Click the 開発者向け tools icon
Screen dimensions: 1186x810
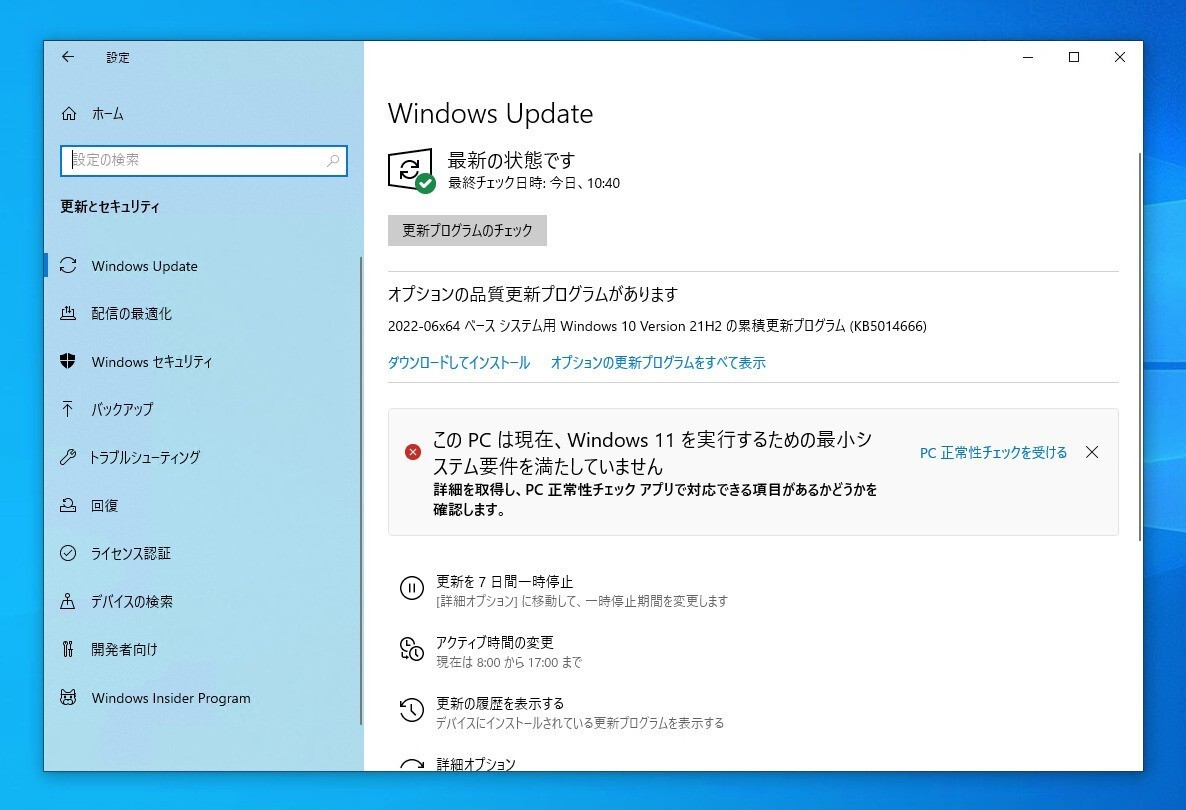pyautogui.click(x=68, y=649)
